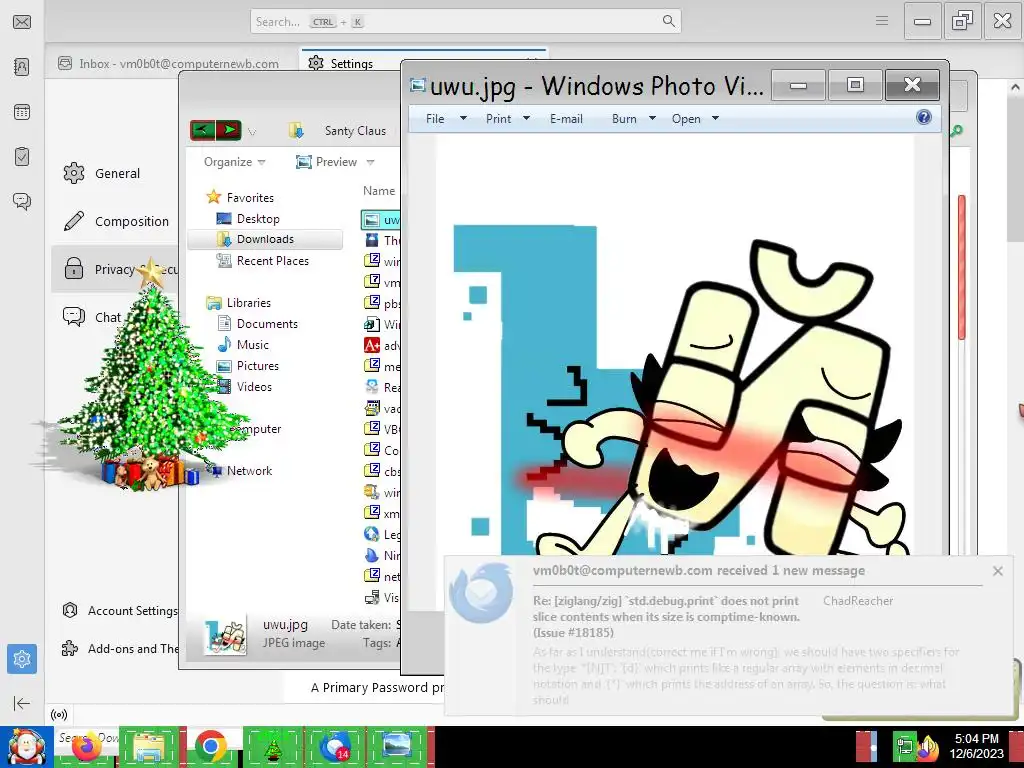Expand Open dropdown in Photo Viewer
This screenshot has height=768, width=1024.
[x=715, y=119]
